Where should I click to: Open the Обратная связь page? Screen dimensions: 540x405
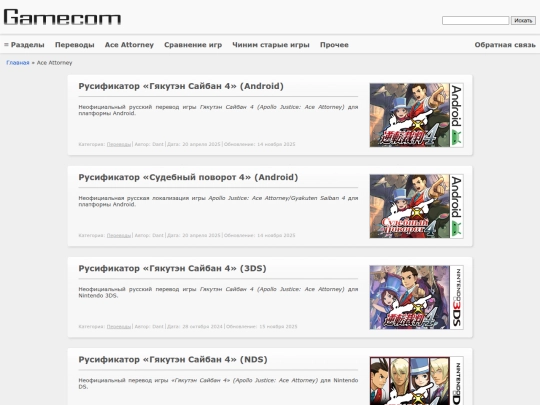tap(505, 45)
